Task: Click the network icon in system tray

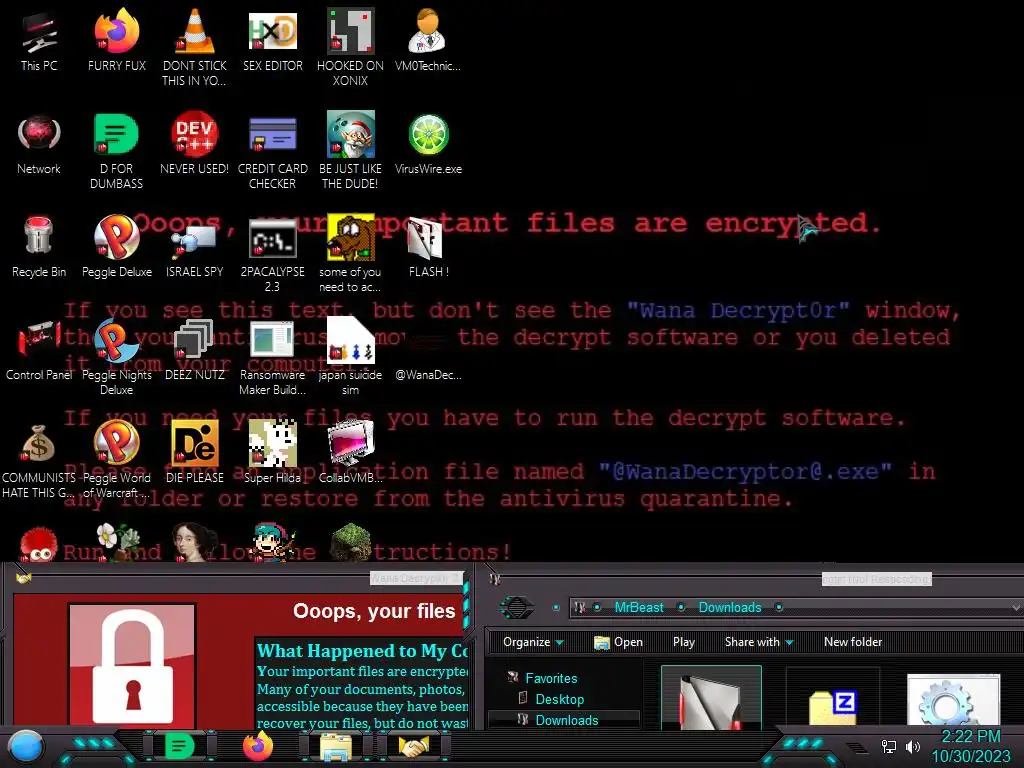Action: click(x=889, y=746)
